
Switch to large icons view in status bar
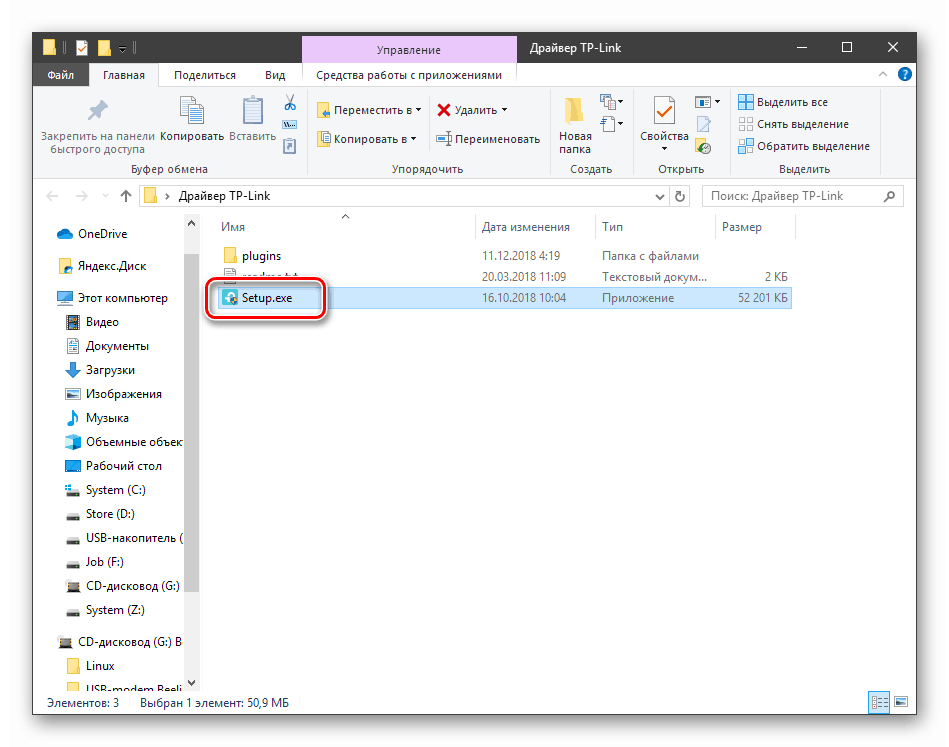tap(901, 702)
